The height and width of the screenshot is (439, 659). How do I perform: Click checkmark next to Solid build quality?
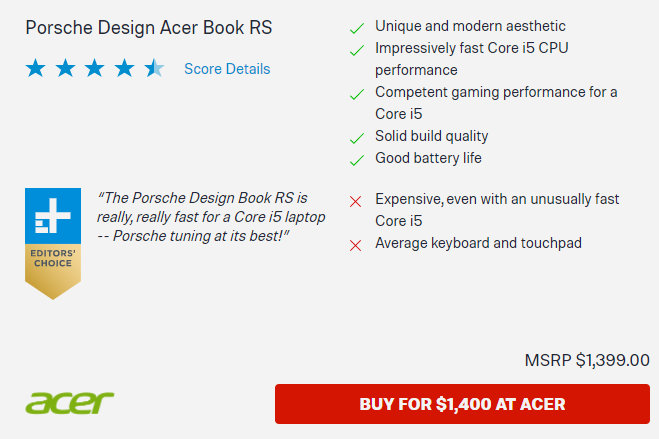tap(356, 138)
